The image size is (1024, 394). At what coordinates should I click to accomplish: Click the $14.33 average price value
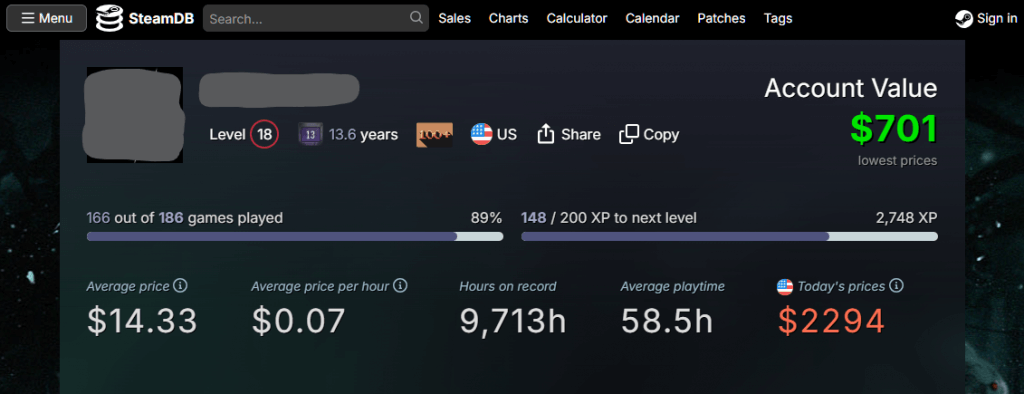142,321
